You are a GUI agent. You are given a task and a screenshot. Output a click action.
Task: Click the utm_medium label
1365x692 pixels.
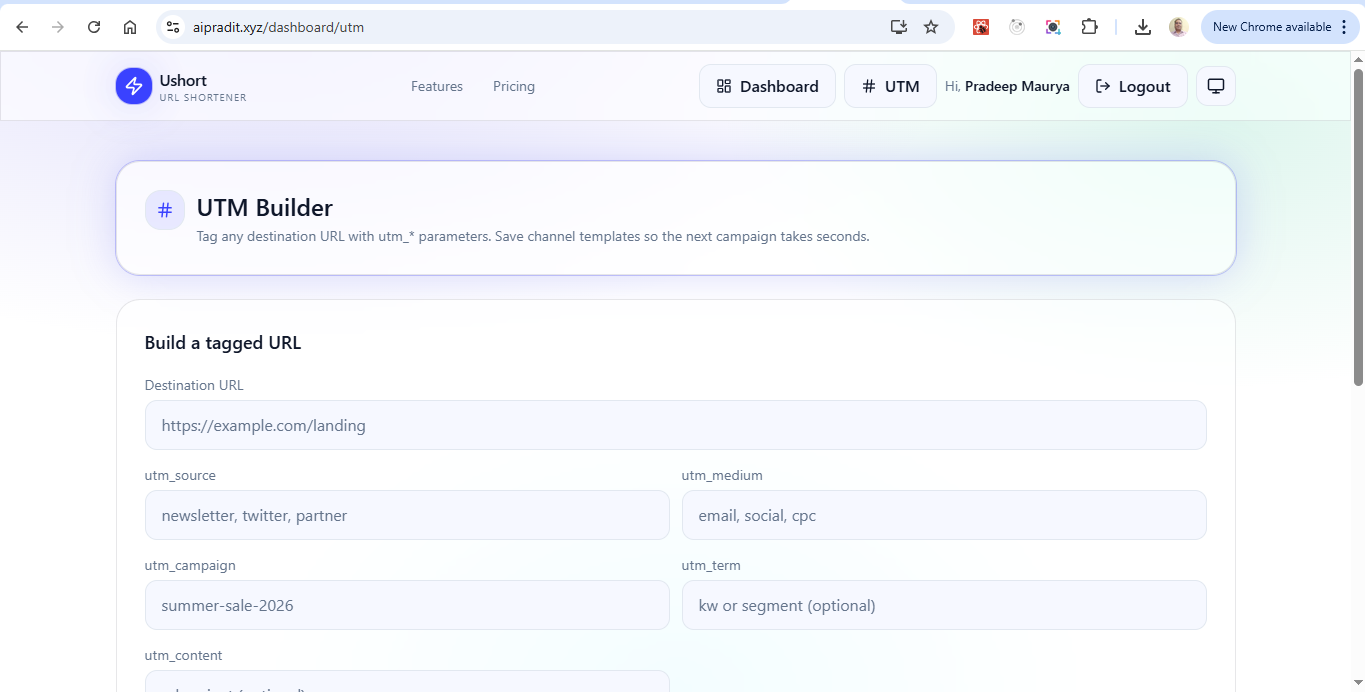pyautogui.click(x=722, y=475)
